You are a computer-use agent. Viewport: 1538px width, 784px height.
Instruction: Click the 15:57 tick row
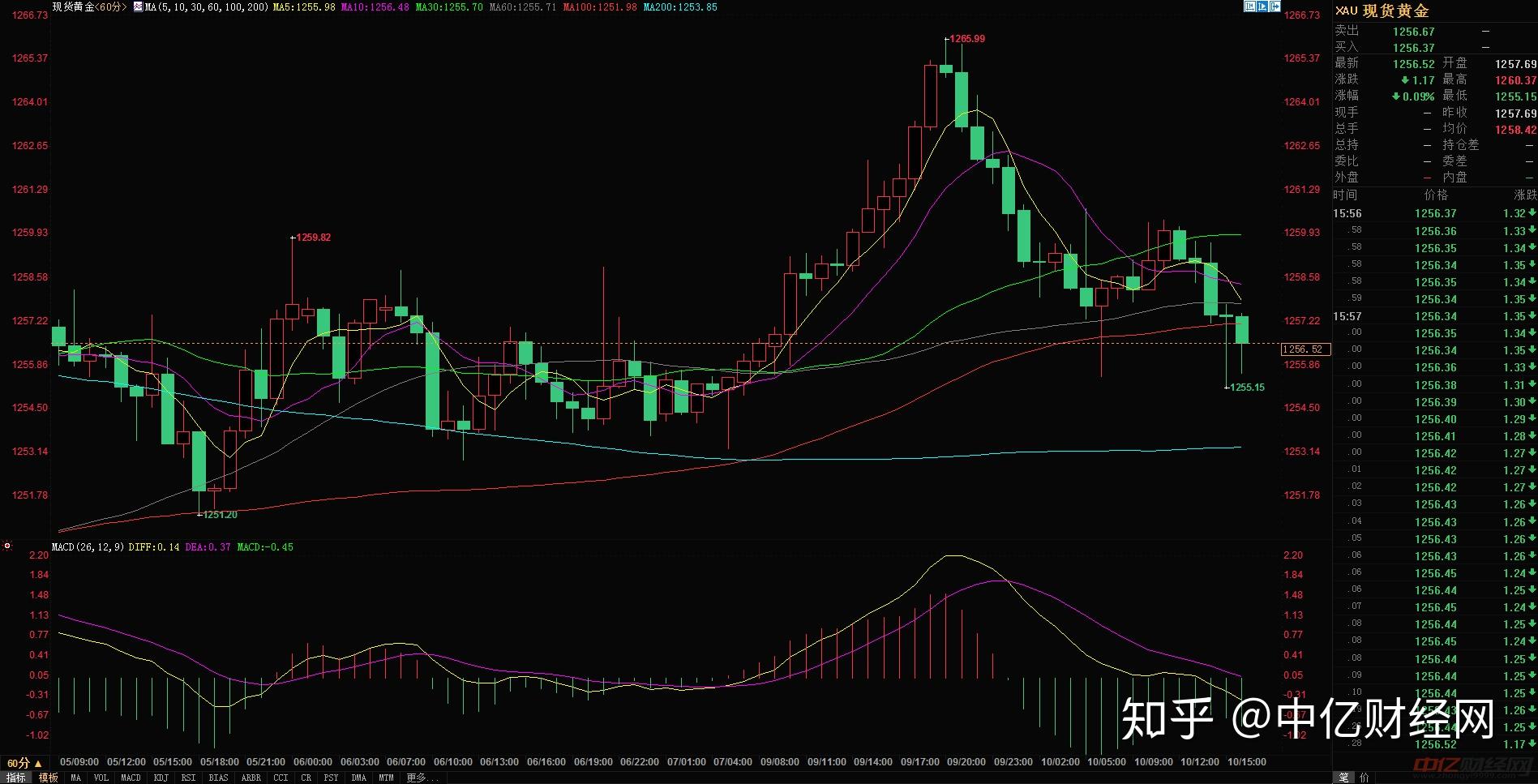(x=1435, y=317)
